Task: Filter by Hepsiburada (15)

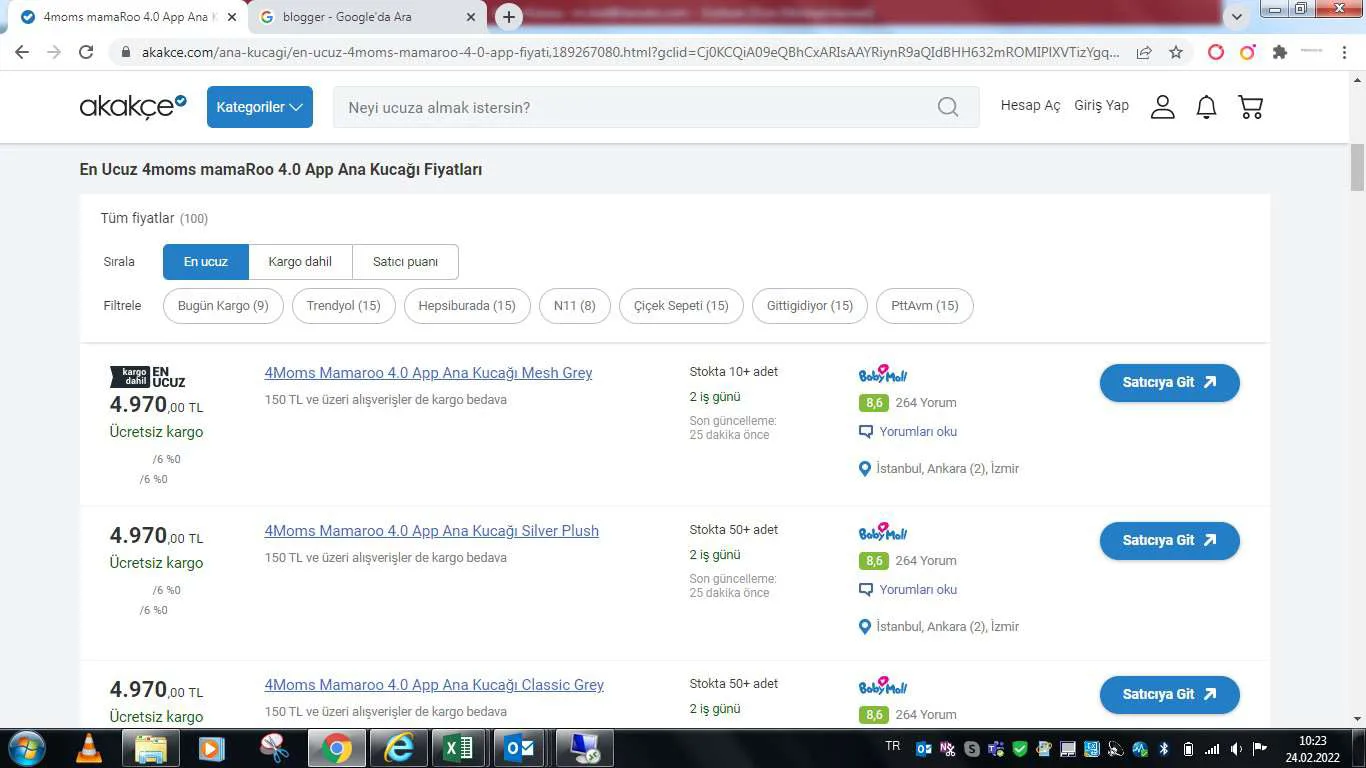Action: 467,306
